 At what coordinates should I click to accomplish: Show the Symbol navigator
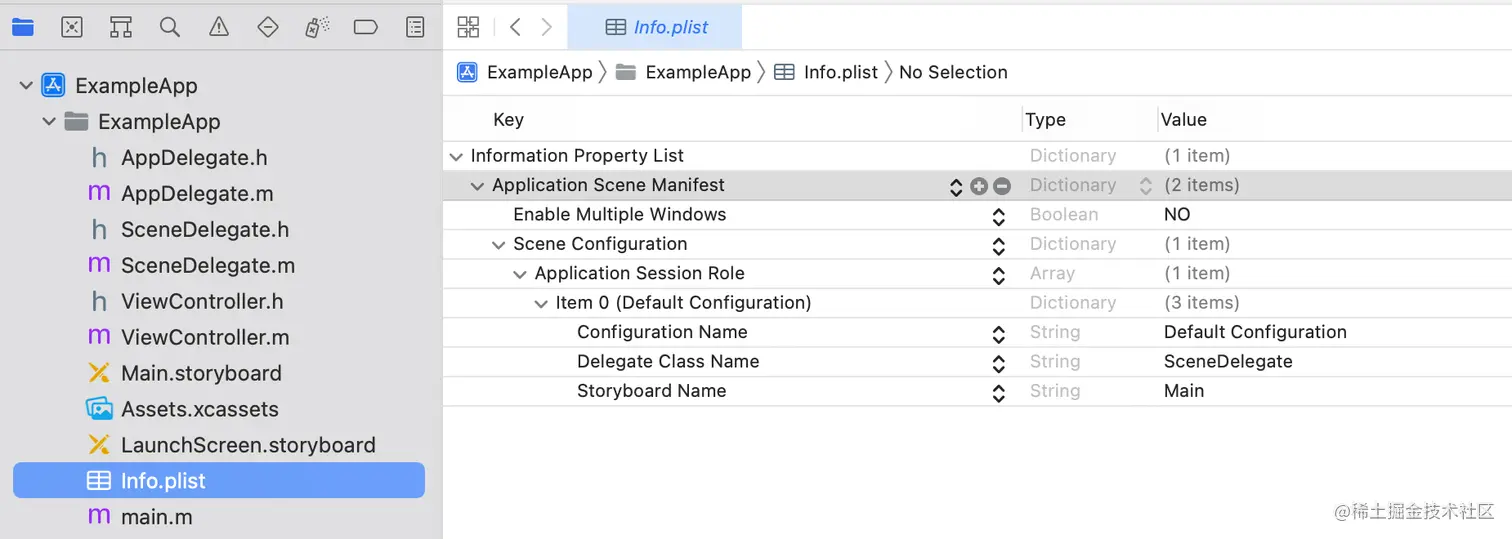[x=121, y=27]
